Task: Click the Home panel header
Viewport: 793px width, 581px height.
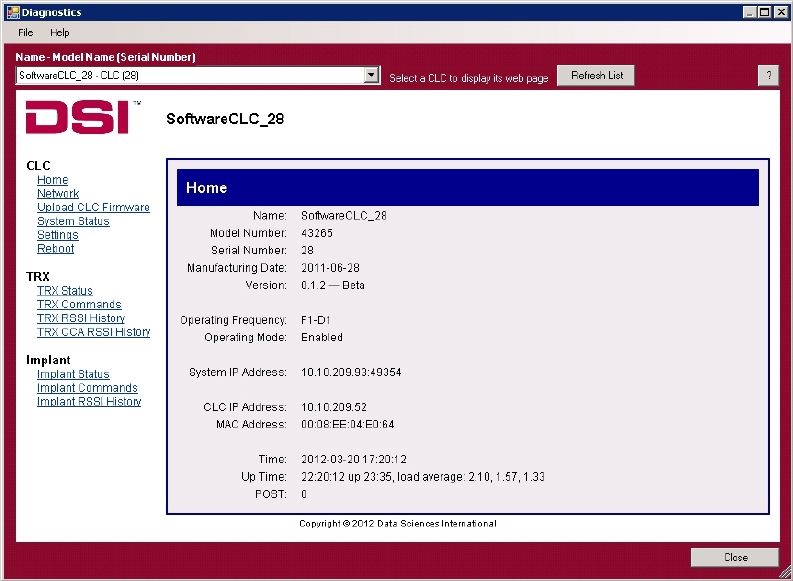Action: pos(468,188)
